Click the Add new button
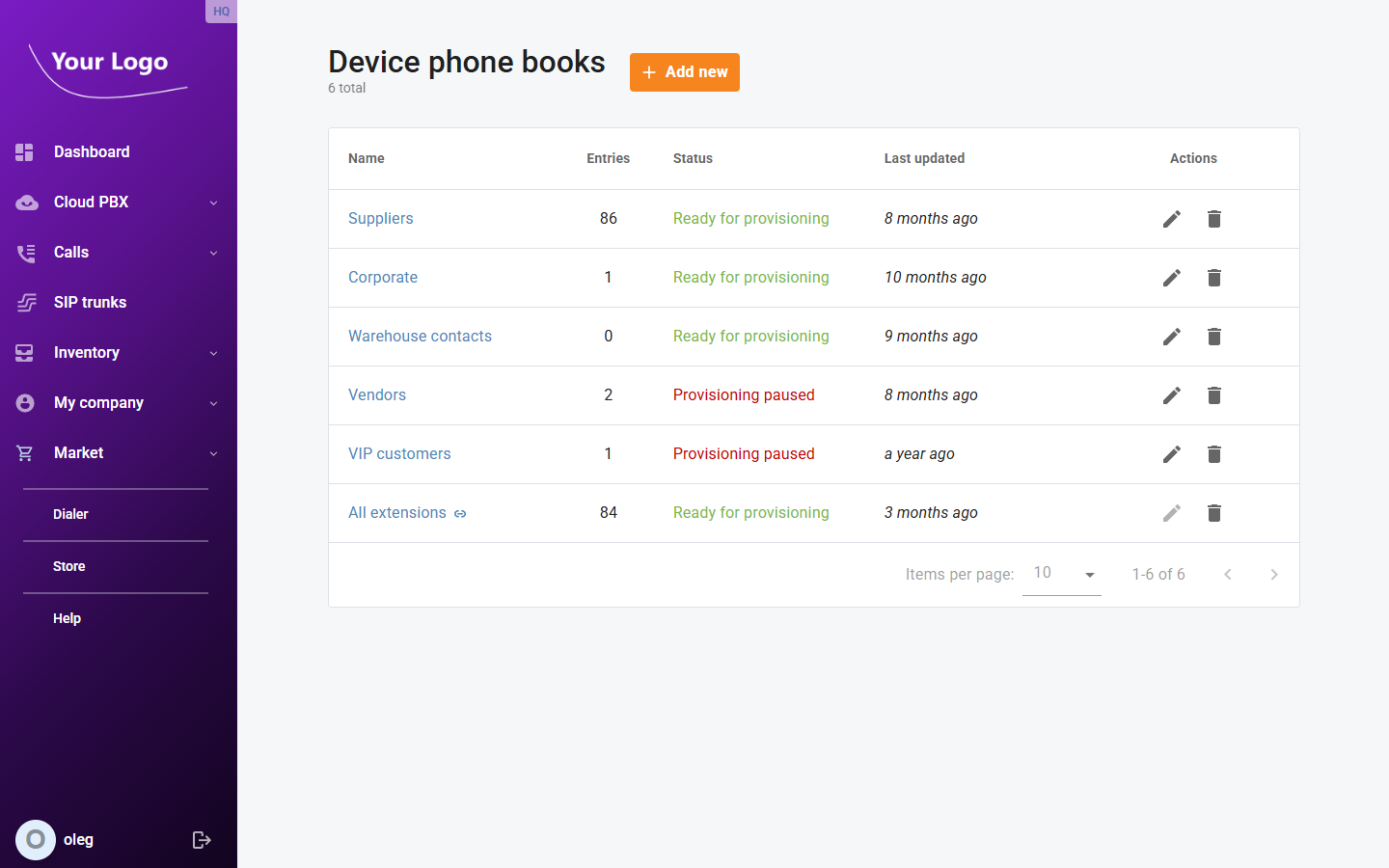The height and width of the screenshot is (868, 1389). (684, 71)
